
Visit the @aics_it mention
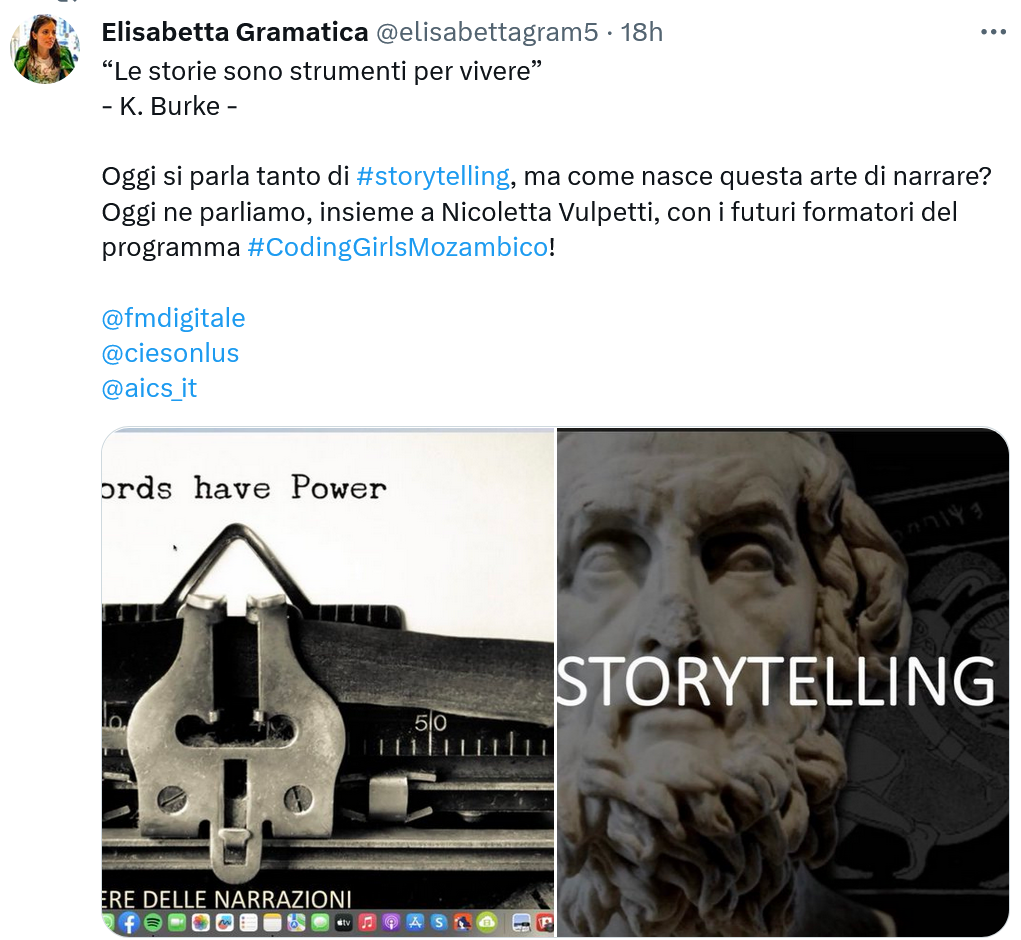(149, 389)
